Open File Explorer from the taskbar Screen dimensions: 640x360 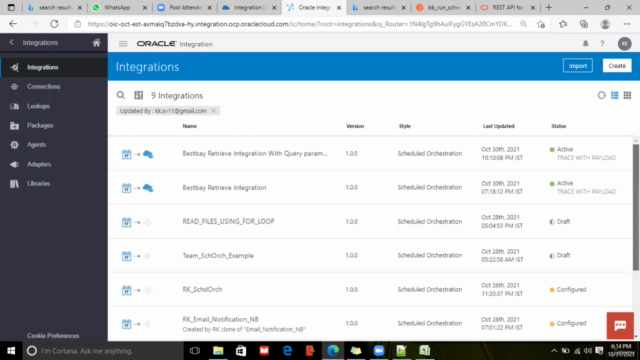tap(218, 351)
